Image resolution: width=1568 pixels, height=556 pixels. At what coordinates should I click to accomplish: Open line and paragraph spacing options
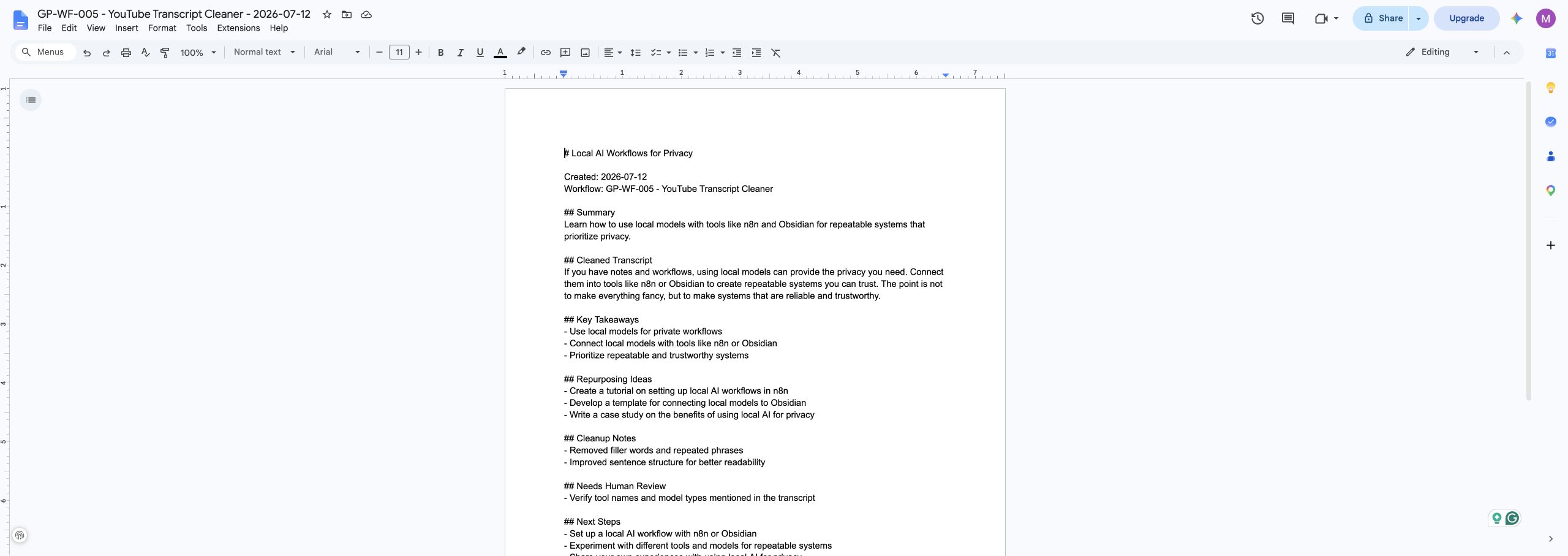(636, 53)
